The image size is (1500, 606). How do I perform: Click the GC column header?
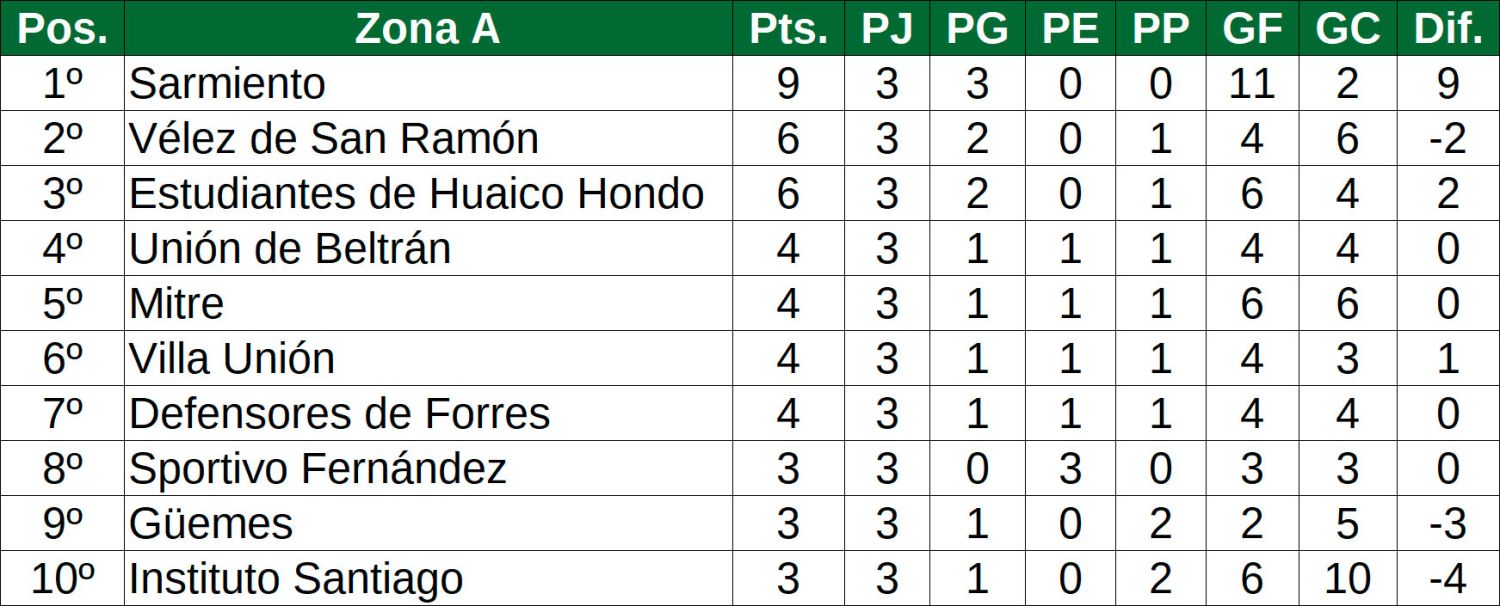click(1347, 29)
